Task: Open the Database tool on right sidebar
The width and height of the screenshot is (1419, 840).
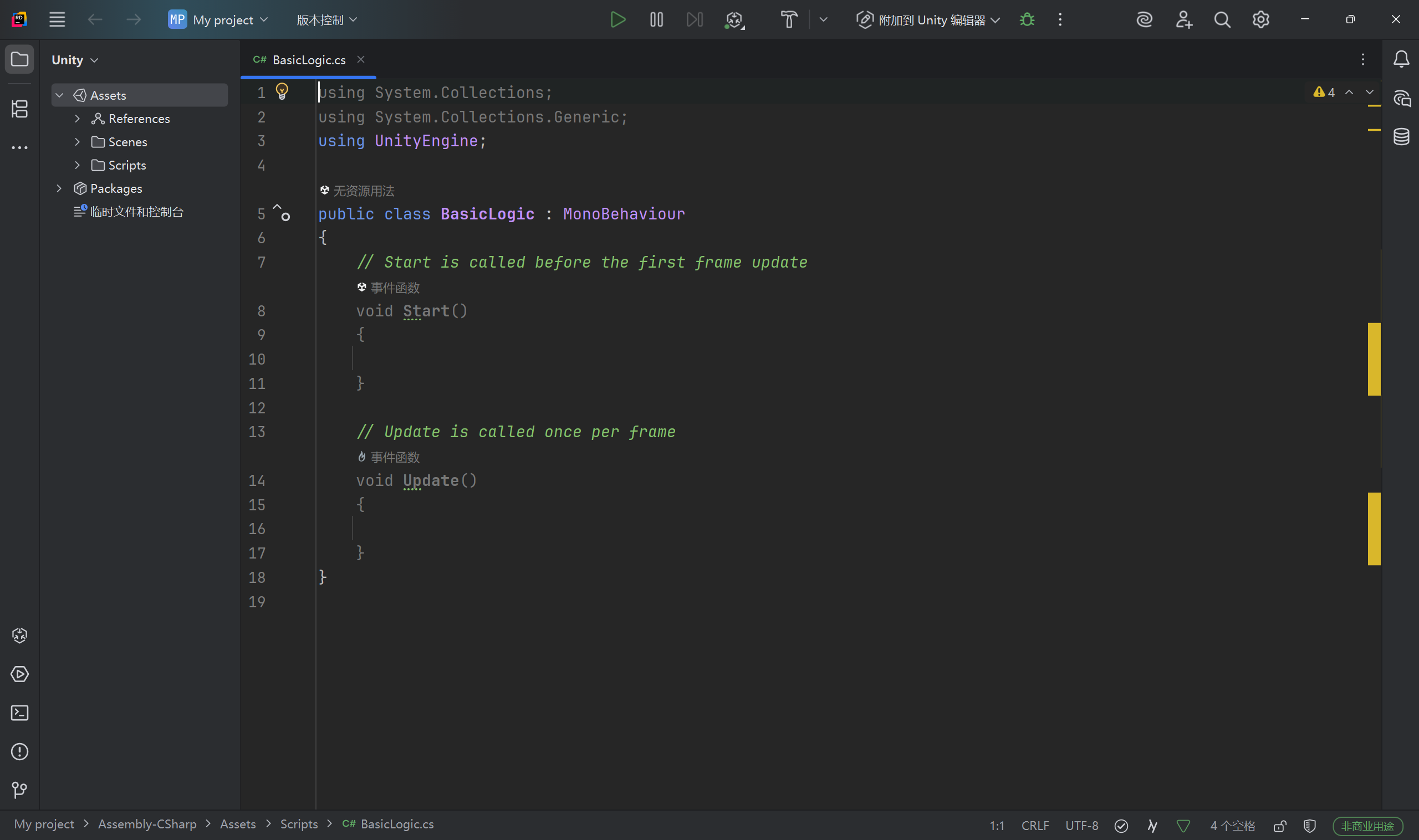Action: coord(1401,136)
